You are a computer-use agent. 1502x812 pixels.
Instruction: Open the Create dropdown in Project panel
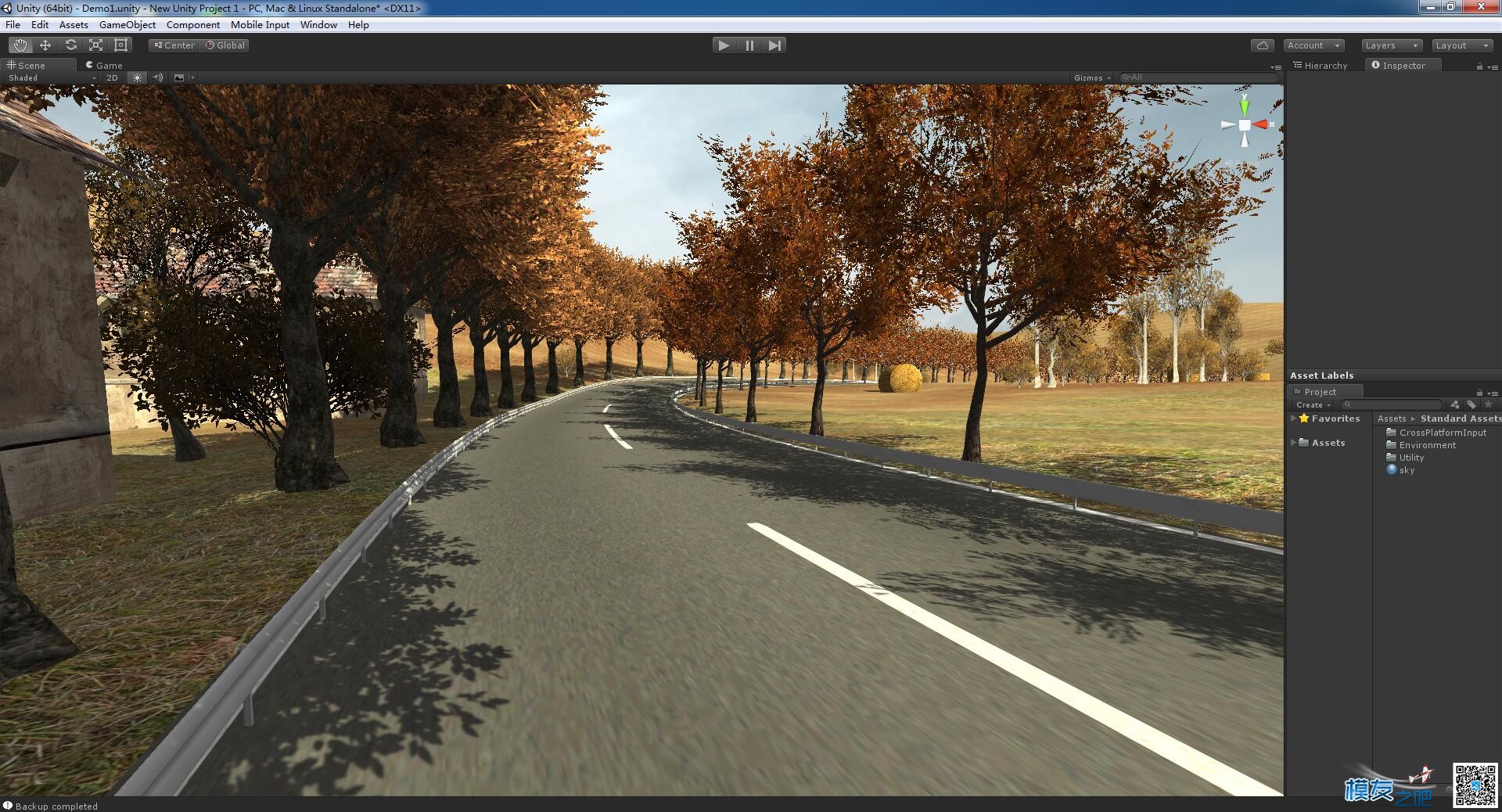point(1312,405)
